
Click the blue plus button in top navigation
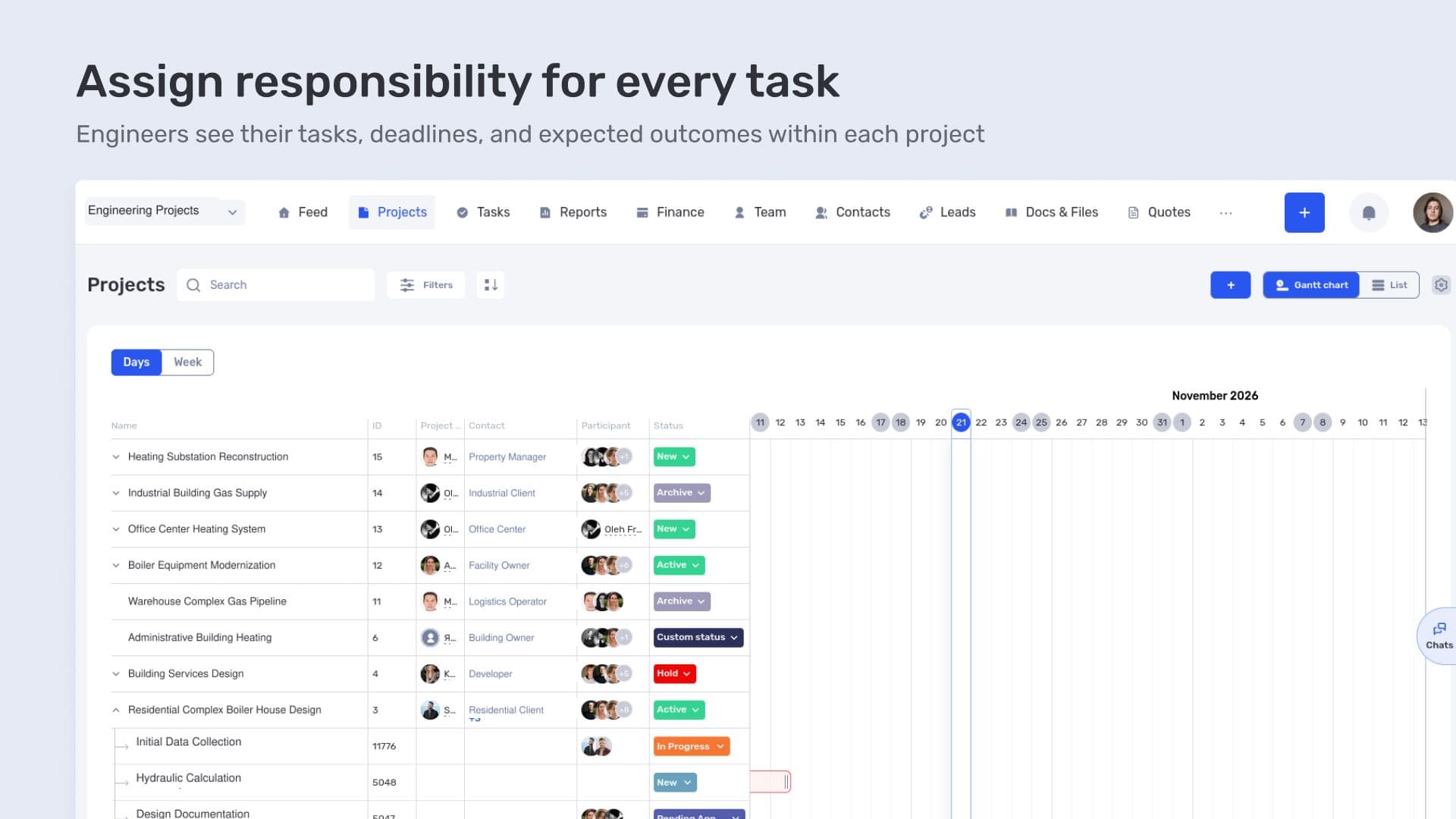(1304, 213)
